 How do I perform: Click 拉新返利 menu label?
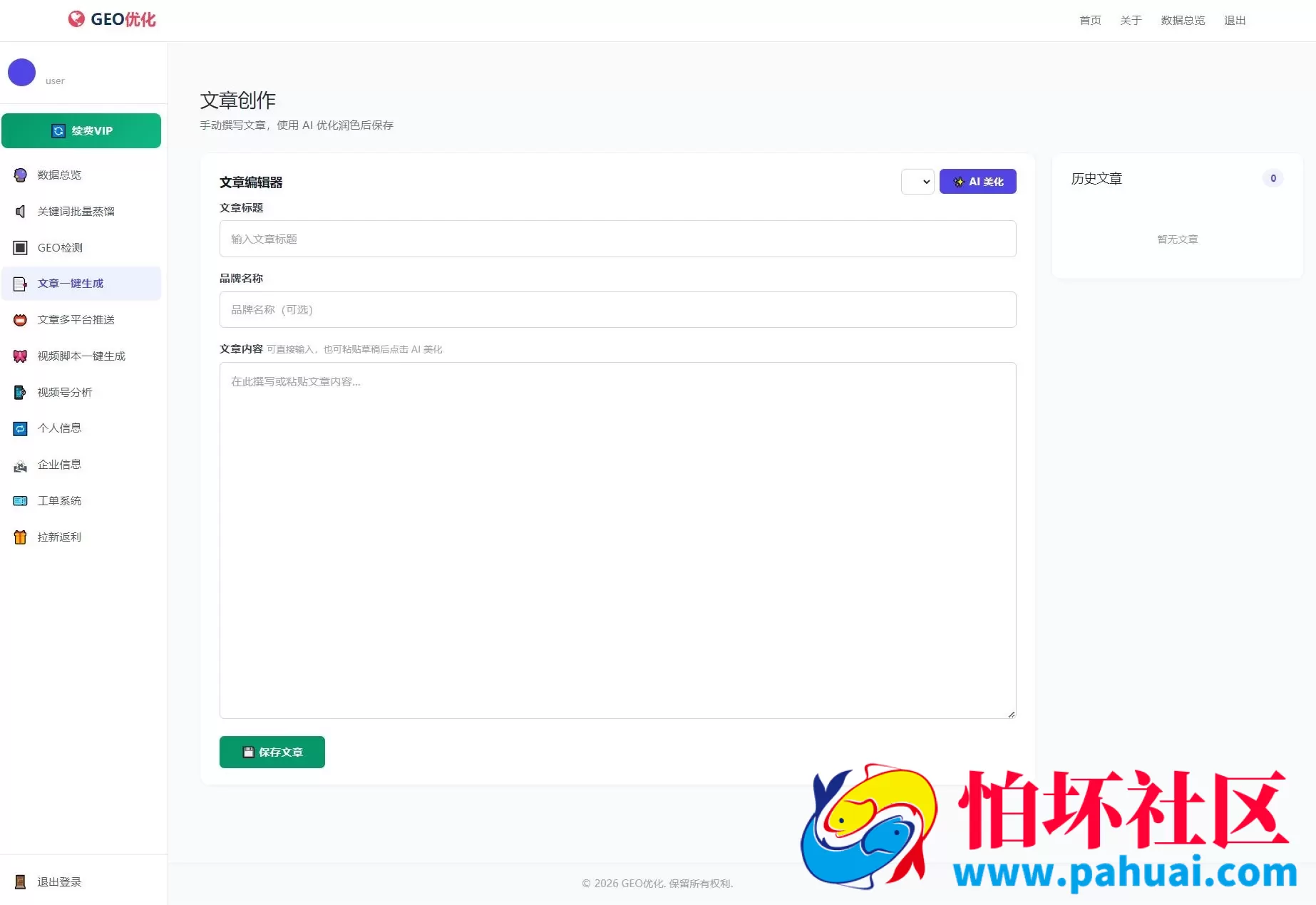(x=59, y=537)
